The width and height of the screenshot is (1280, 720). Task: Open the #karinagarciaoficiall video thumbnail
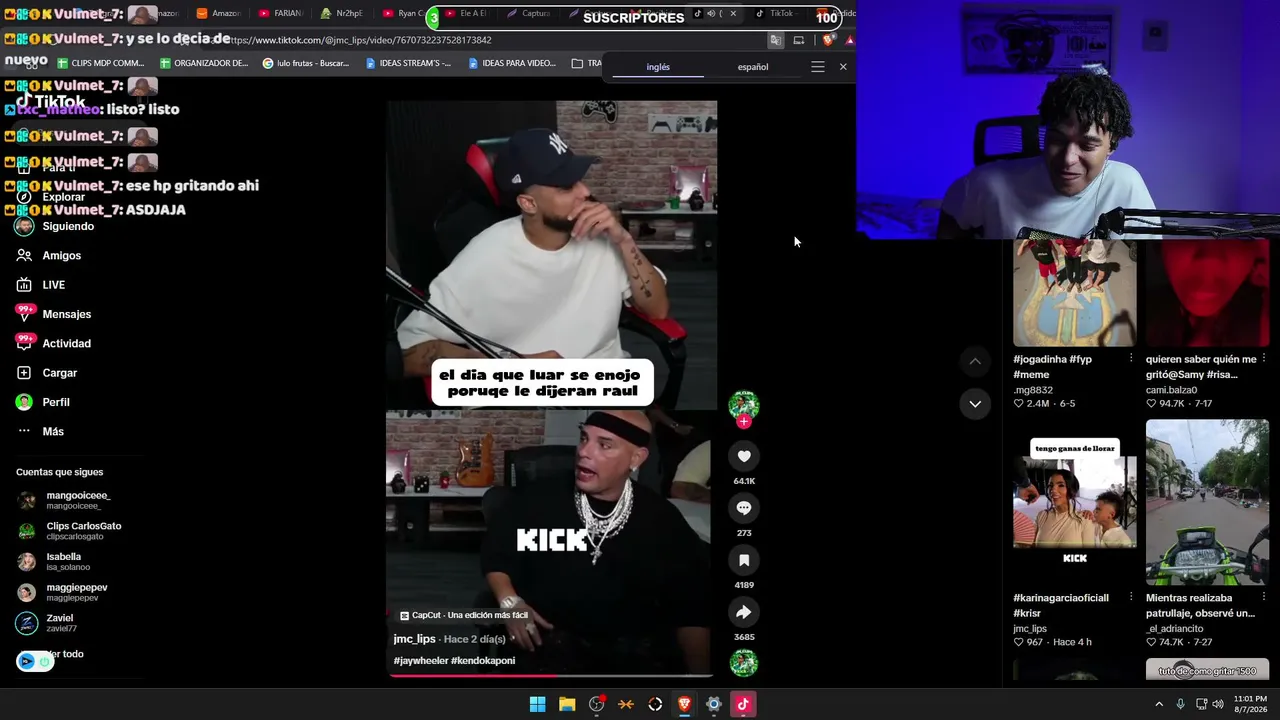pos(1075,502)
